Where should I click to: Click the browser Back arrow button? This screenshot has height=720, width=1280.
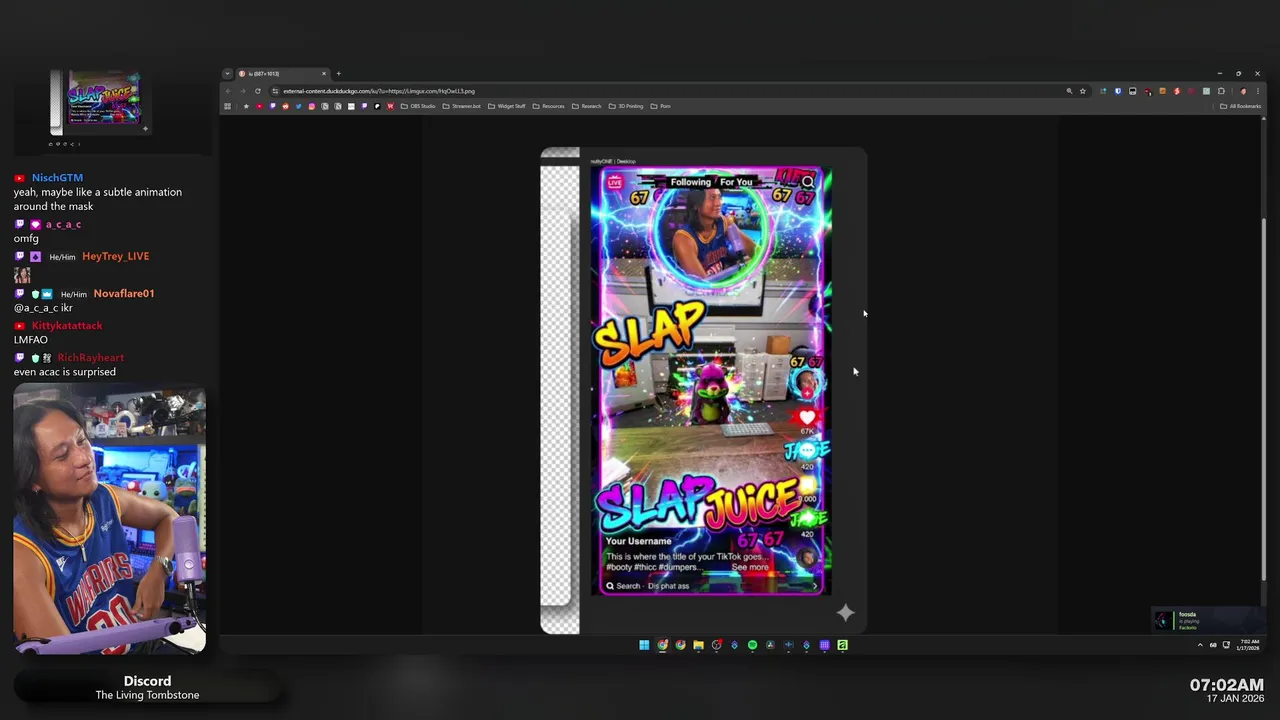(x=228, y=91)
